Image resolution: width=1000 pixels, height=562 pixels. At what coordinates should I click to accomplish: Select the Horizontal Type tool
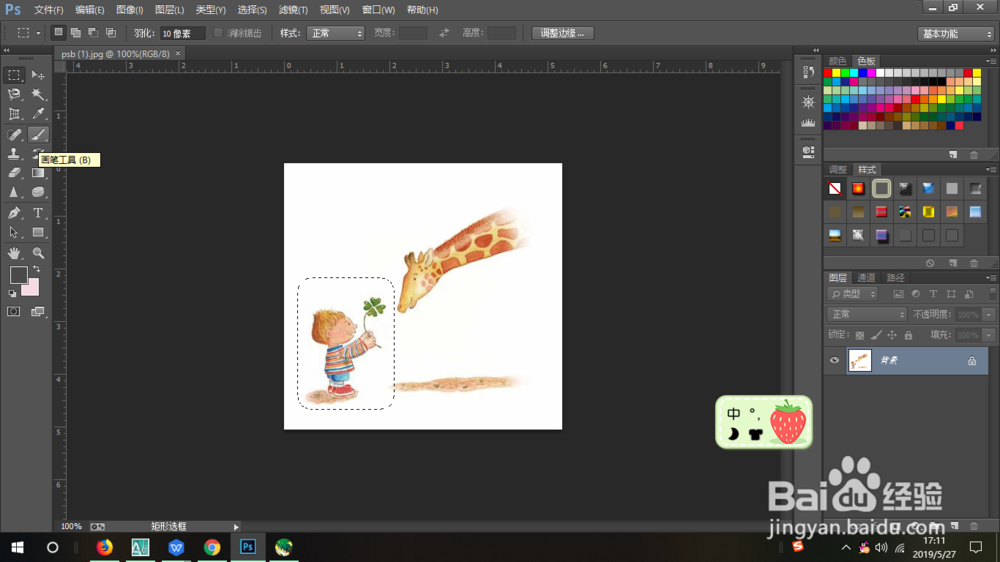tap(38, 213)
